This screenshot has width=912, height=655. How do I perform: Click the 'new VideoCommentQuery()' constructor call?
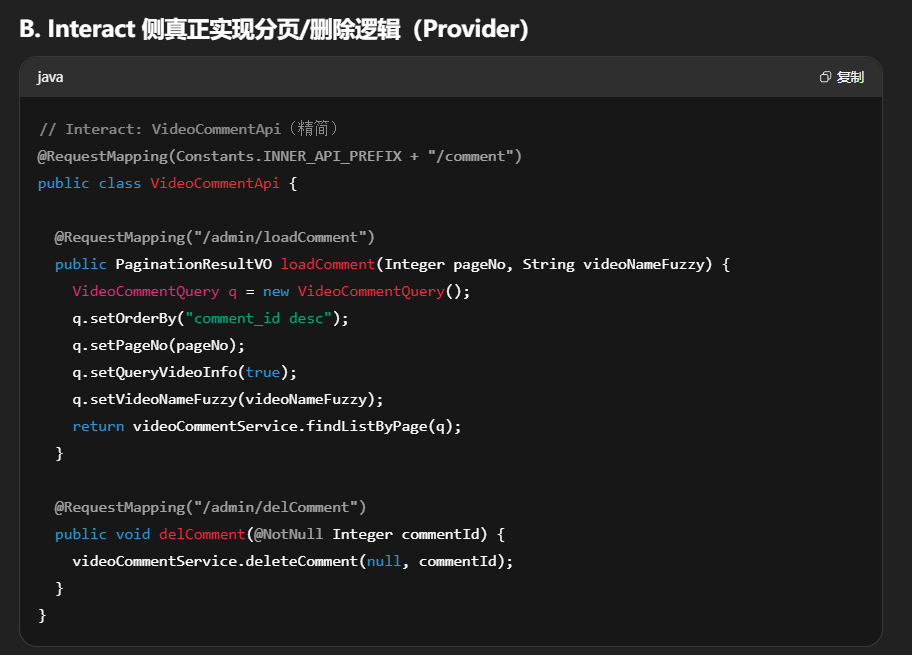(x=369, y=291)
